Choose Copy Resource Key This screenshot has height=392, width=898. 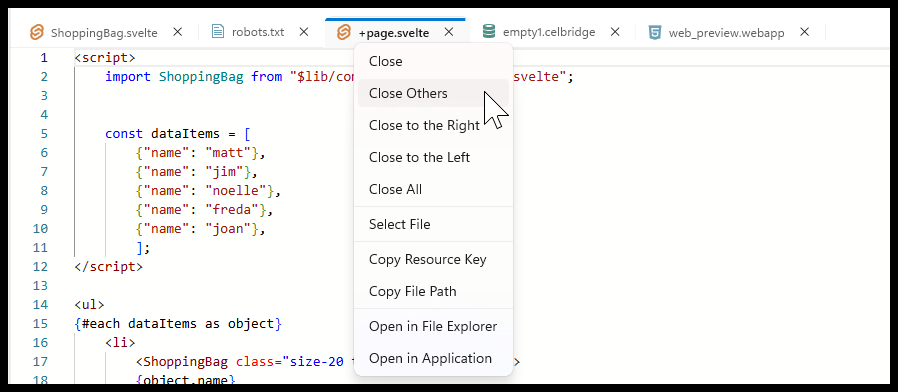[433, 259]
